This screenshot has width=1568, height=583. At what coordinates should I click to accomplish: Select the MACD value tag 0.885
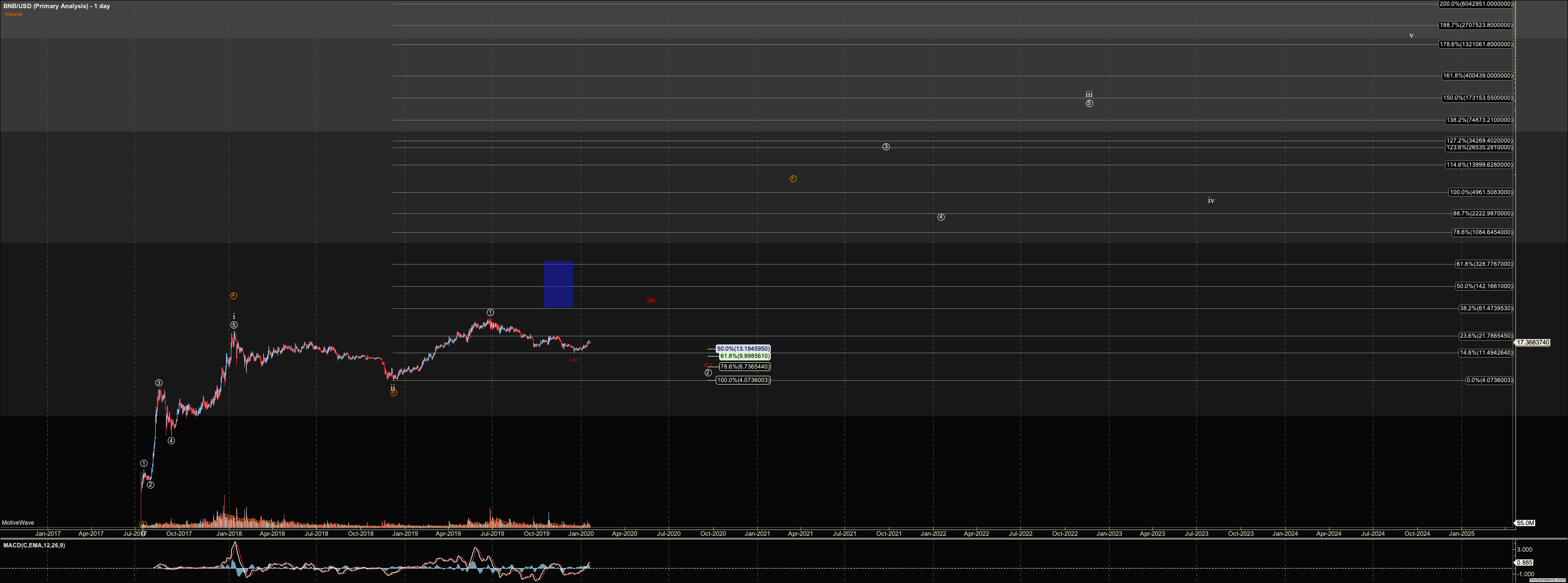coord(1524,563)
